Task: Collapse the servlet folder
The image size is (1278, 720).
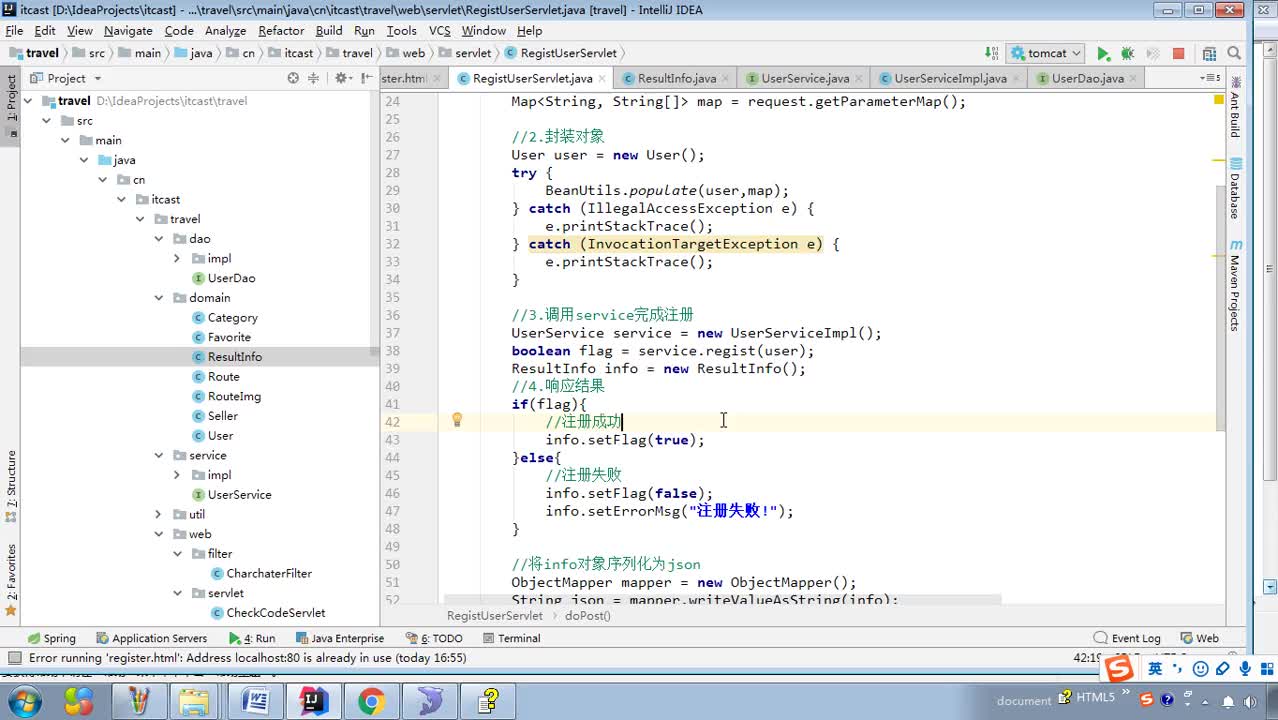Action: pyautogui.click(x=177, y=593)
